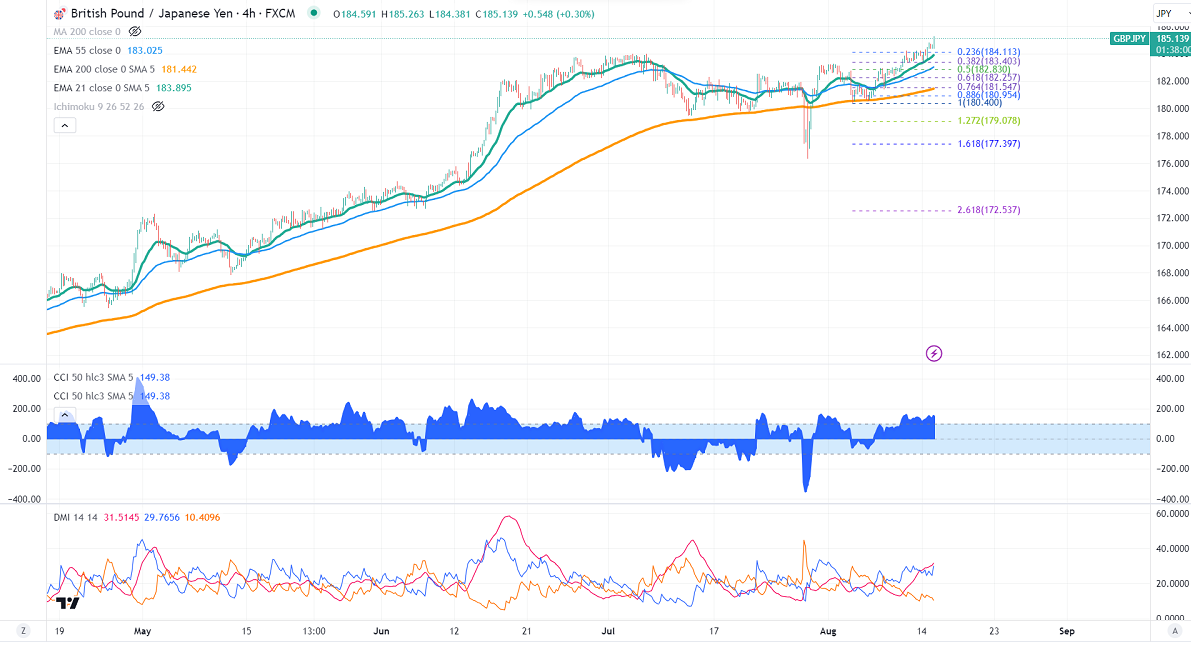1191x646 pixels.
Task: Click the Z timezone button
Action: [x=24, y=631]
